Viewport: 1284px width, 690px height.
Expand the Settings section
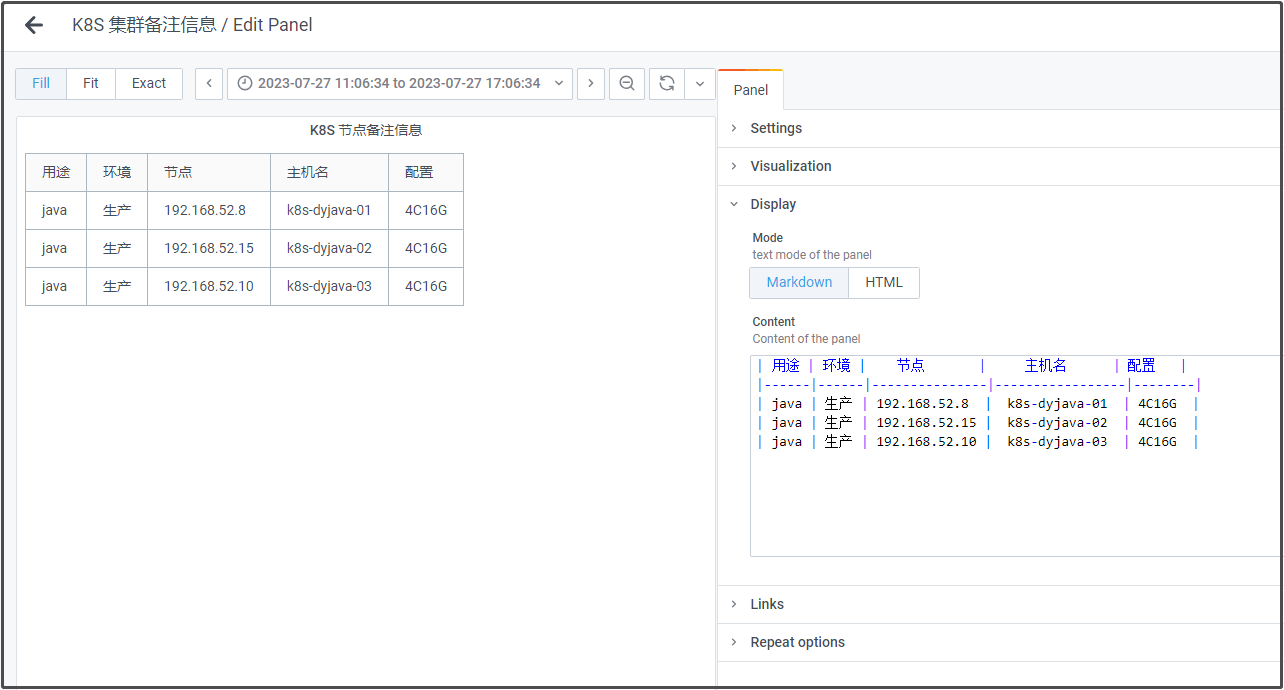coord(776,128)
